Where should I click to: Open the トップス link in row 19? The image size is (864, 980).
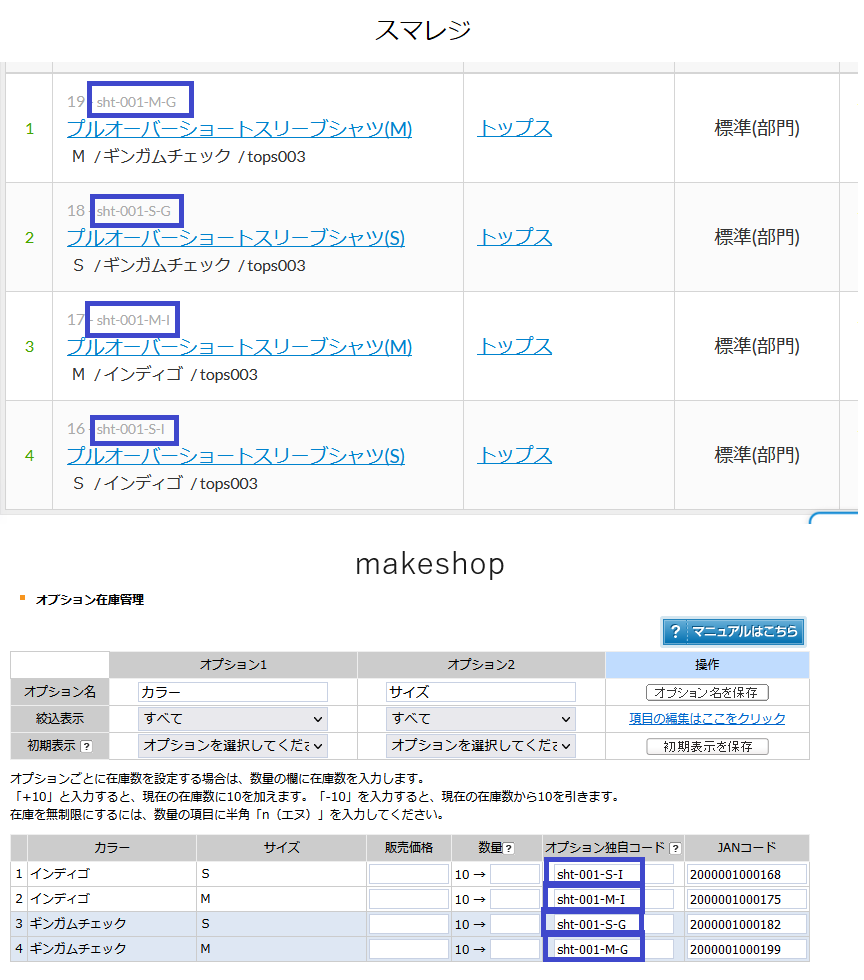click(x=513, y=127)
